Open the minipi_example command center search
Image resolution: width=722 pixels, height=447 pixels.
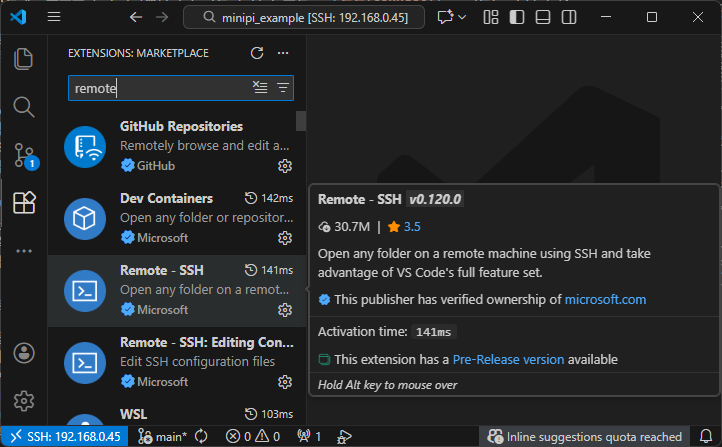point(304,17)
